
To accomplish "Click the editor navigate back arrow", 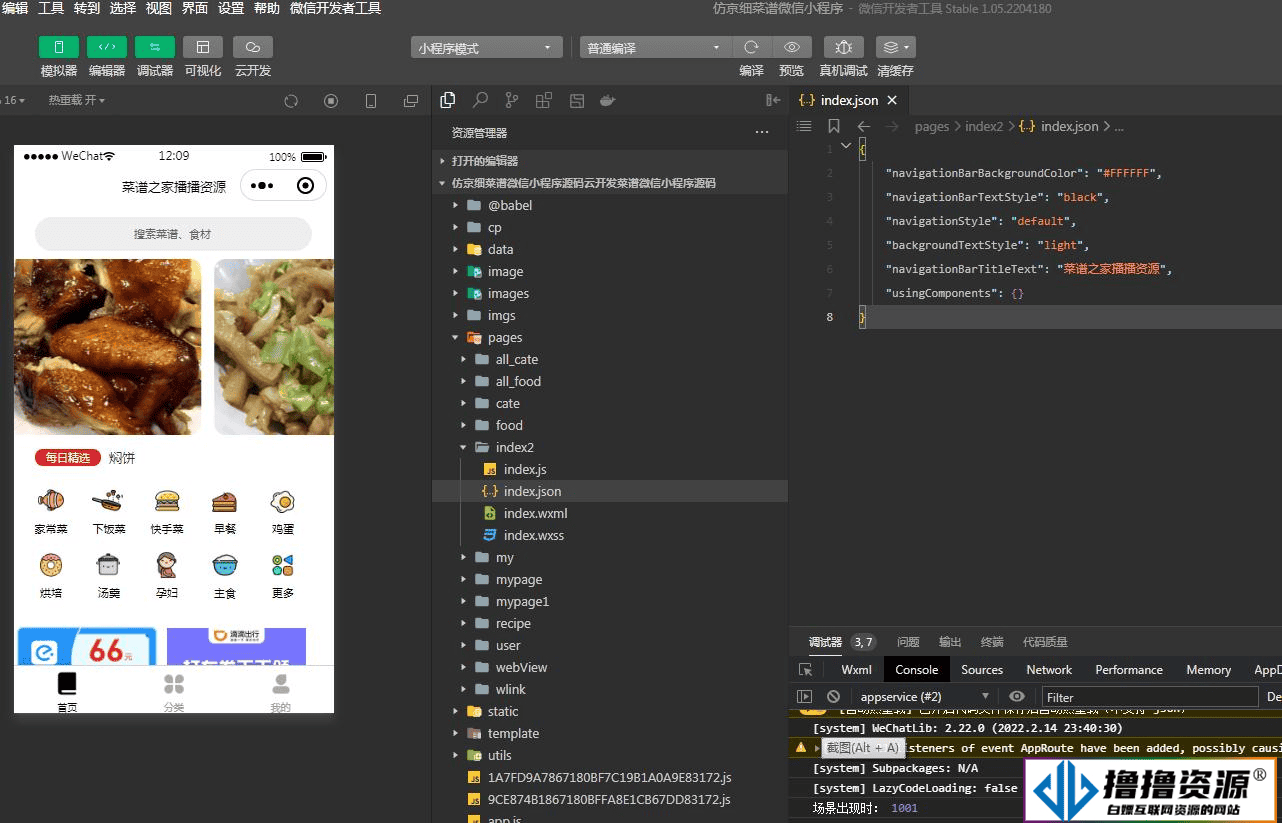I will pos(864,126).
